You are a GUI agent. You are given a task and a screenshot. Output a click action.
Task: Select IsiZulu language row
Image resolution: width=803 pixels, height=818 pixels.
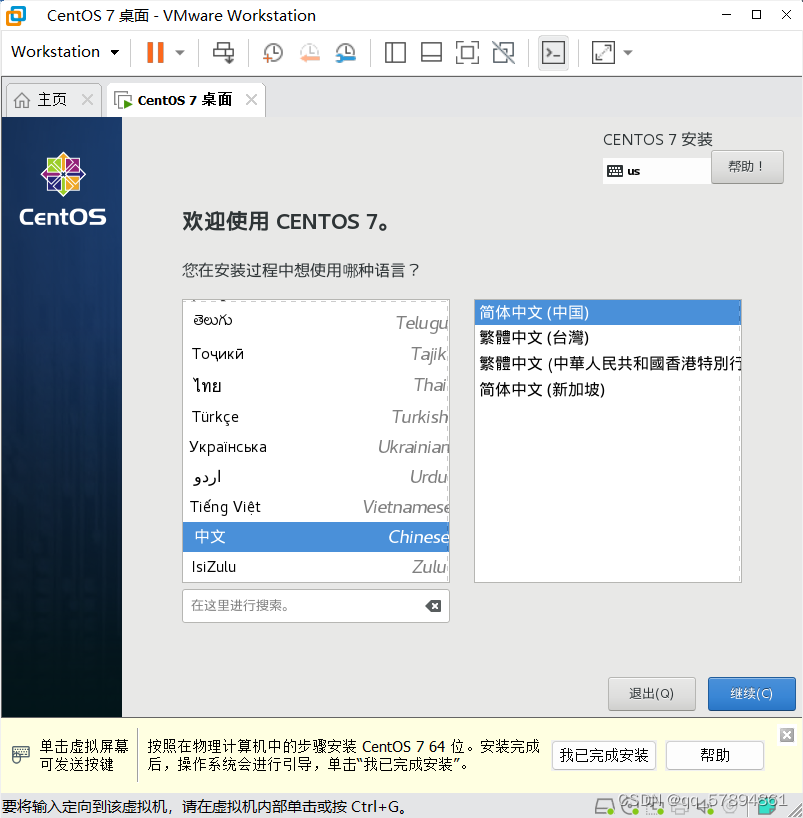click(x=316, y=567)
